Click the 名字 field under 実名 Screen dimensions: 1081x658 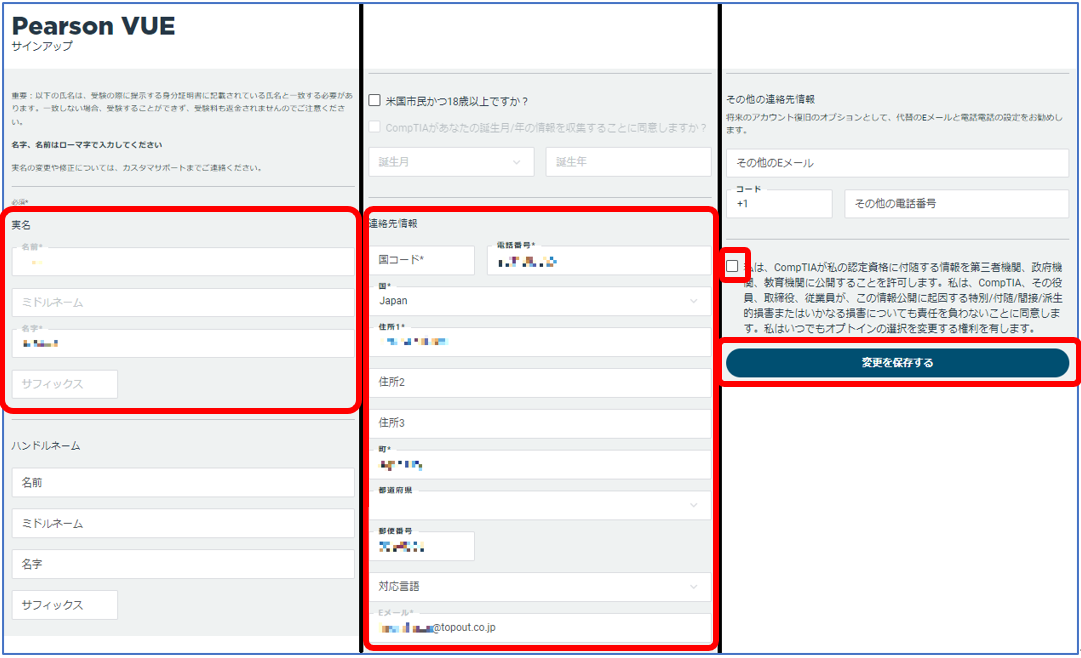pyautogui.click(x=183, y=343)
